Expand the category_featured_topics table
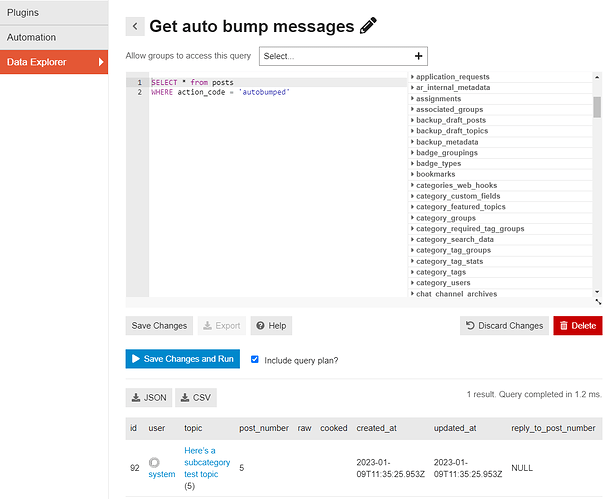 [x=500, y=207]
